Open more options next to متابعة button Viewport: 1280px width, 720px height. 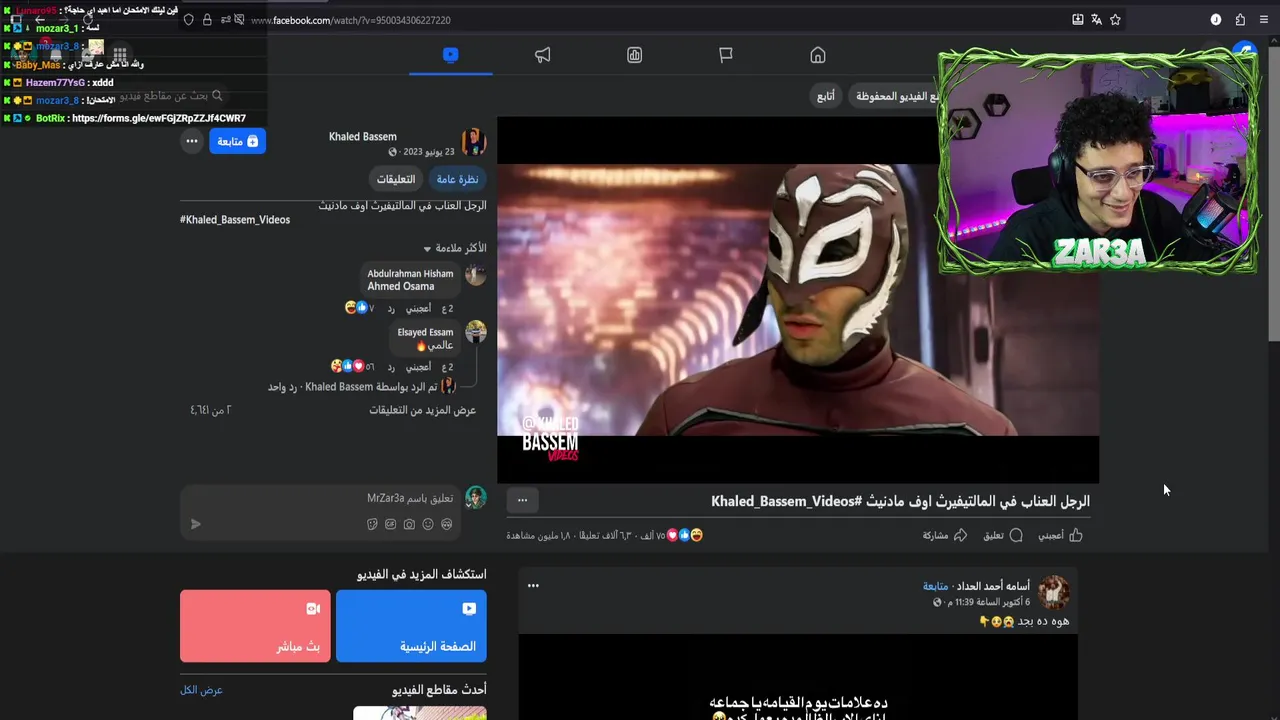pyautogui.click(x=191, y=141)
